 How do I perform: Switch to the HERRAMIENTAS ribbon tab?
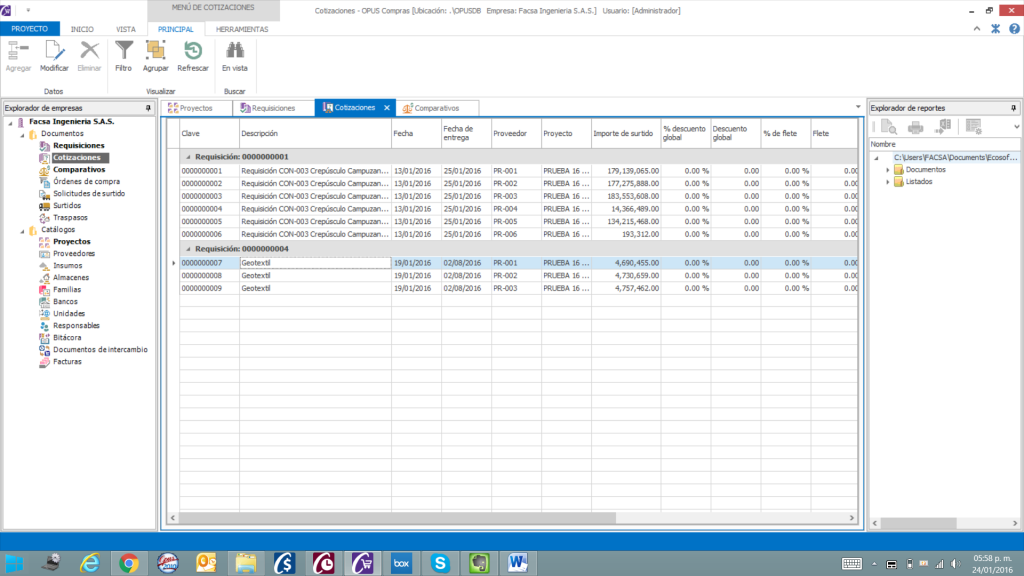(241, 29)
